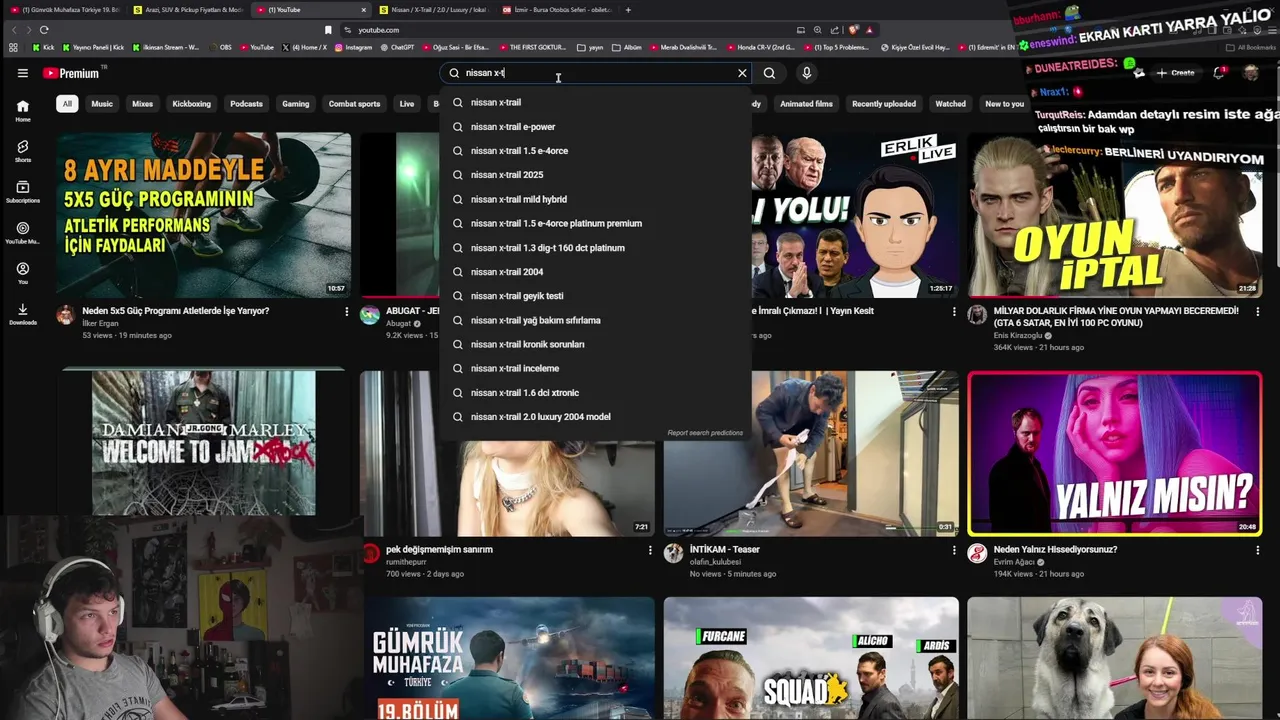Image resolution: width=1280 pixels, height=720 pixels.
Task: Open Downloads in the sidebar
Action: (x=23, y=315)
